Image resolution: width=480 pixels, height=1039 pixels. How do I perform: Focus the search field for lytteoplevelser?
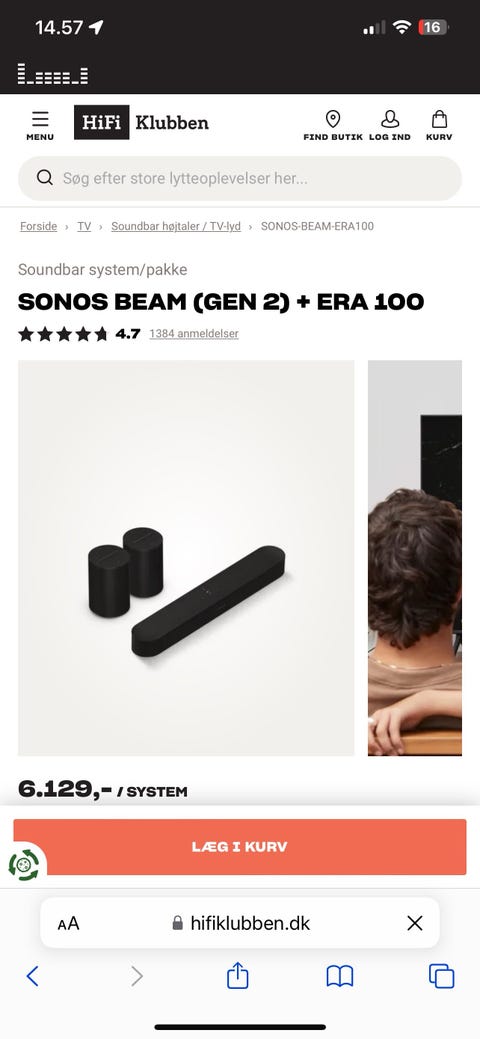[240, 178]
